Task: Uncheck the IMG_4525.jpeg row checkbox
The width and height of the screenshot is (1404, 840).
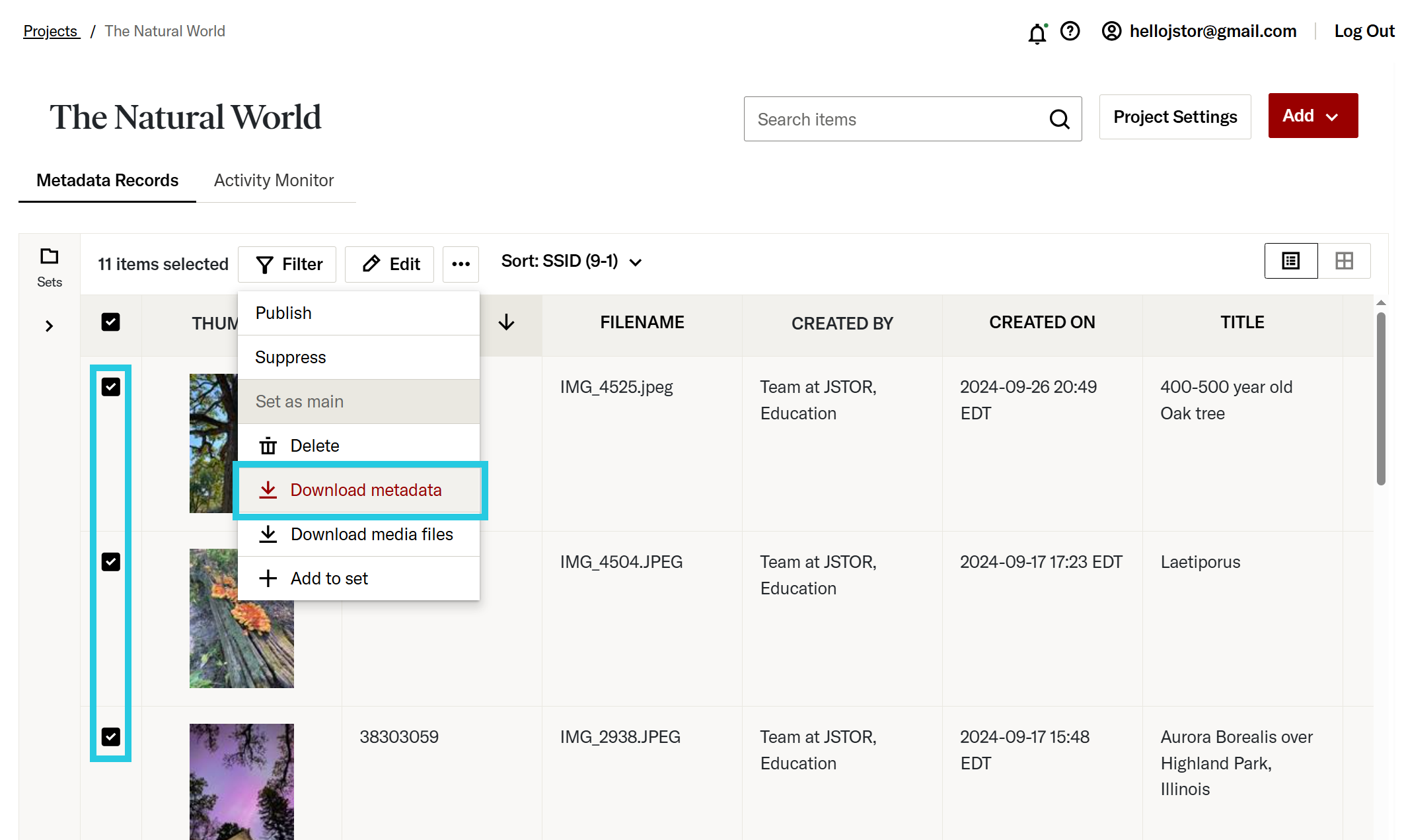Action: (110, 386)
